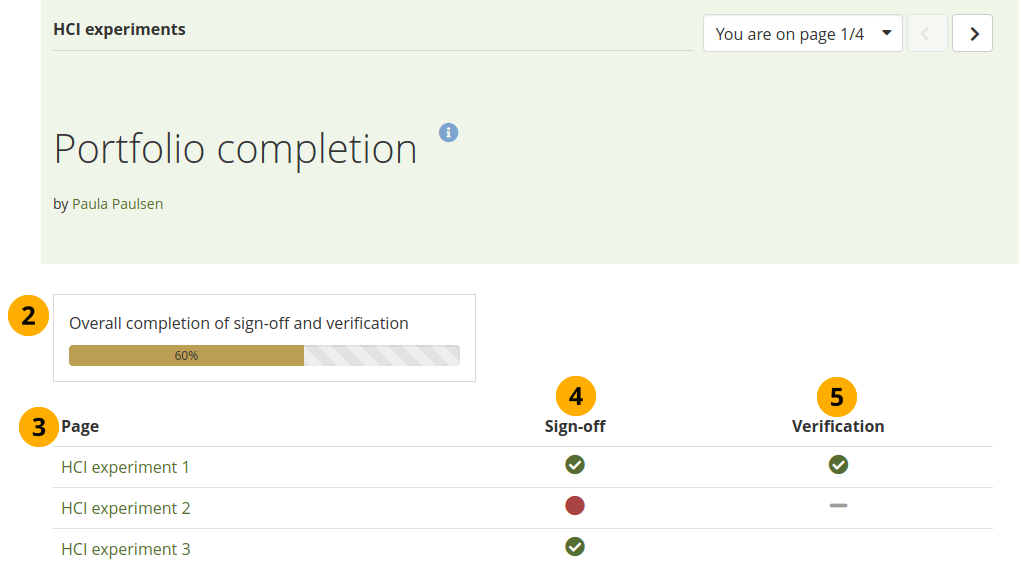The height and width of the screenshot is (572, 1019).
Task: Click the HCI experiments collection title
Action: coord(119,30)
